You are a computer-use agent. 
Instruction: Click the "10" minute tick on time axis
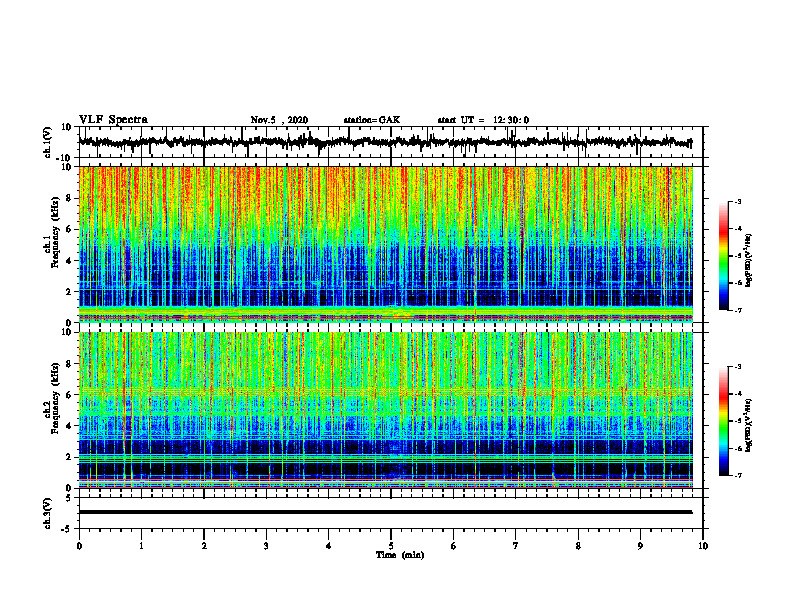point(703,546)
